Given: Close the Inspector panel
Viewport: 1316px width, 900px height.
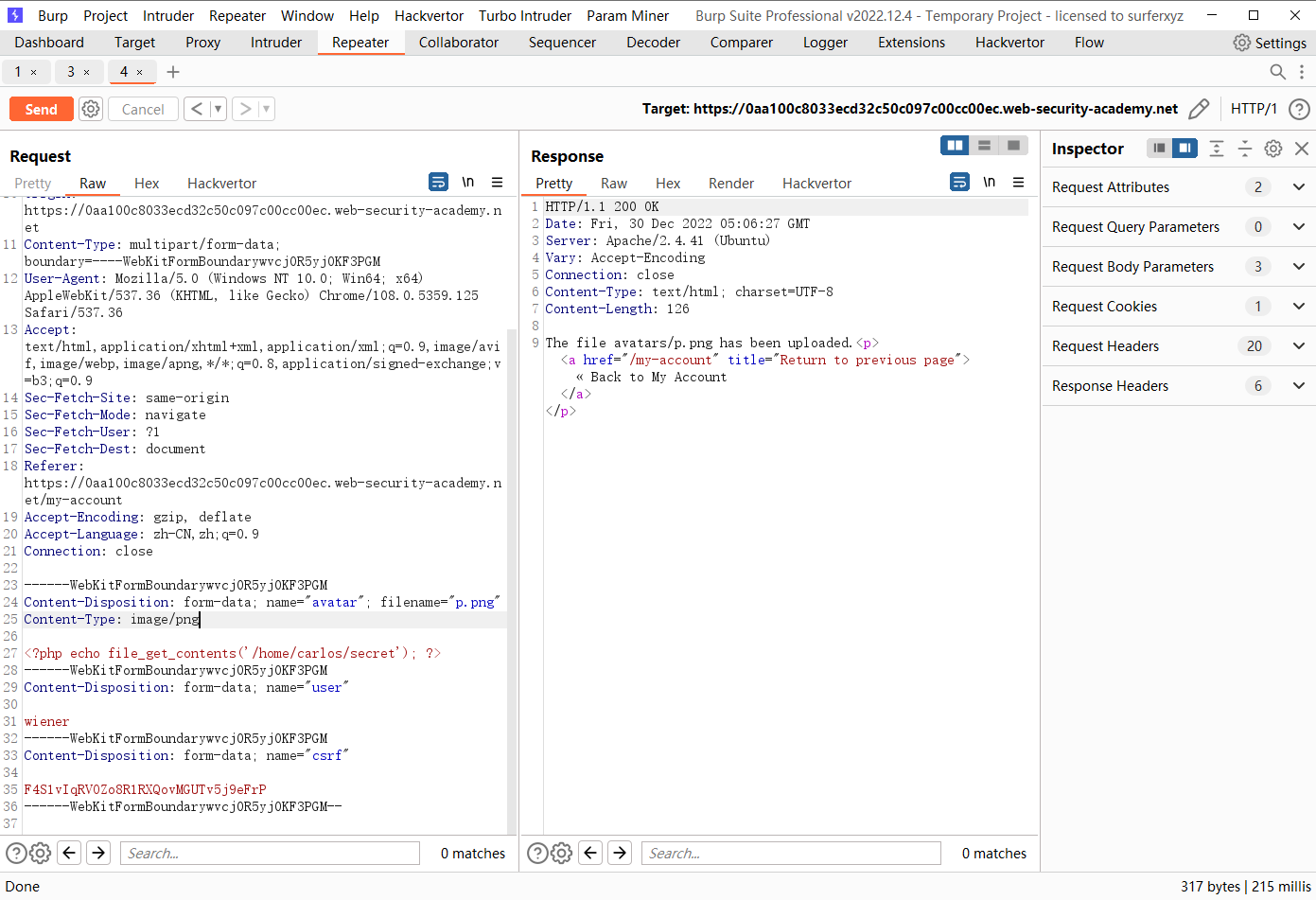Looking at the screenshot, I should pyautogui.click(x=1302, y=149).
